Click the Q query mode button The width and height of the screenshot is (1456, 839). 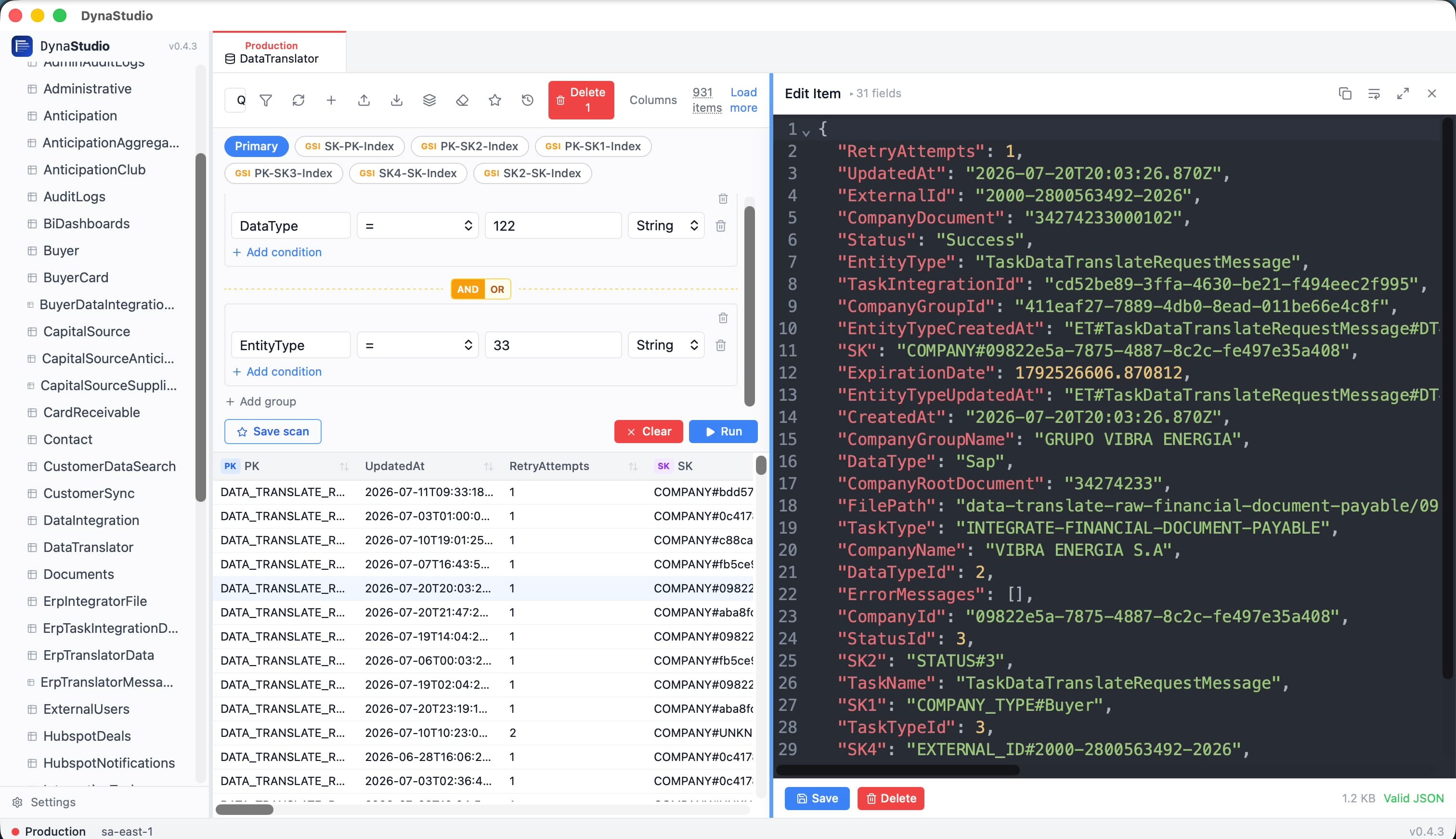coord(235,100)
